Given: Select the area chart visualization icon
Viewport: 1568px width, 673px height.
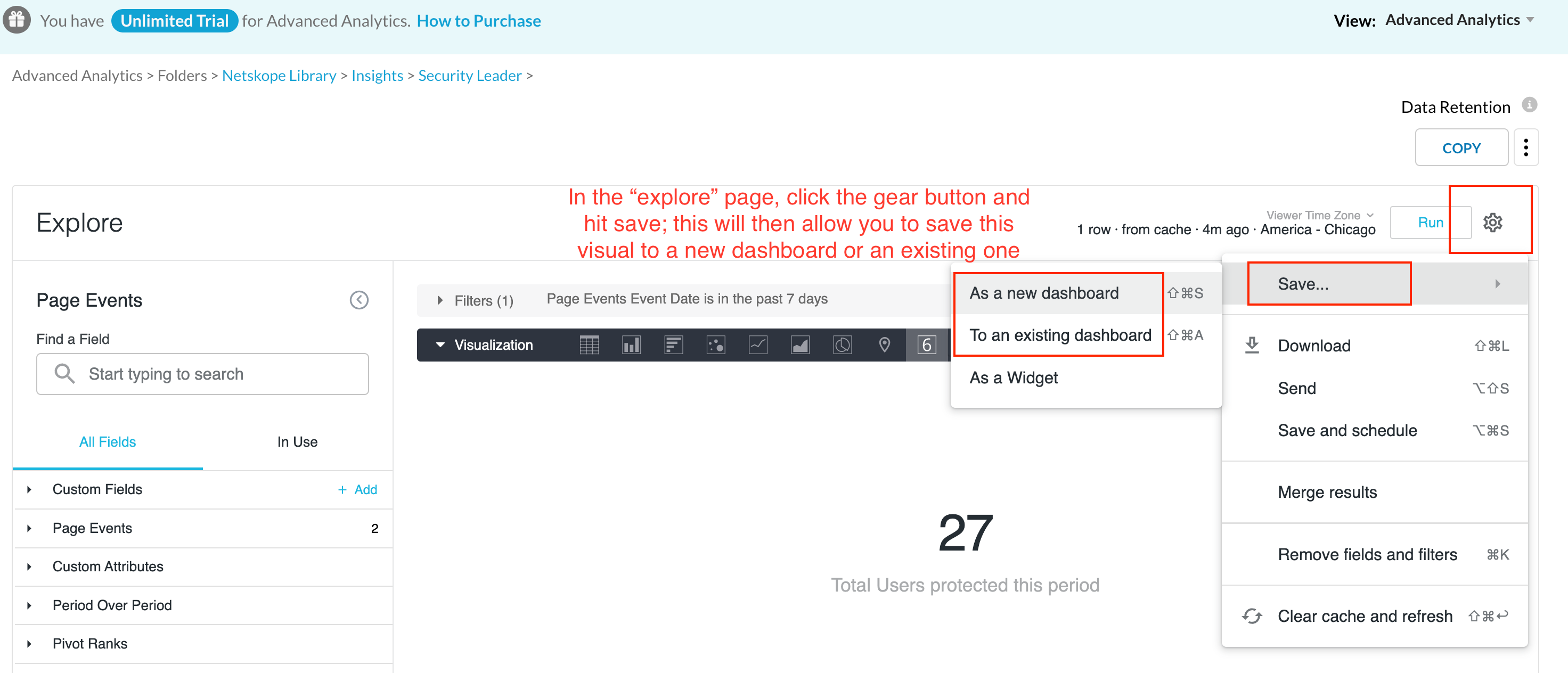Looking at the screenshot, I should click(x=800, y=345).
